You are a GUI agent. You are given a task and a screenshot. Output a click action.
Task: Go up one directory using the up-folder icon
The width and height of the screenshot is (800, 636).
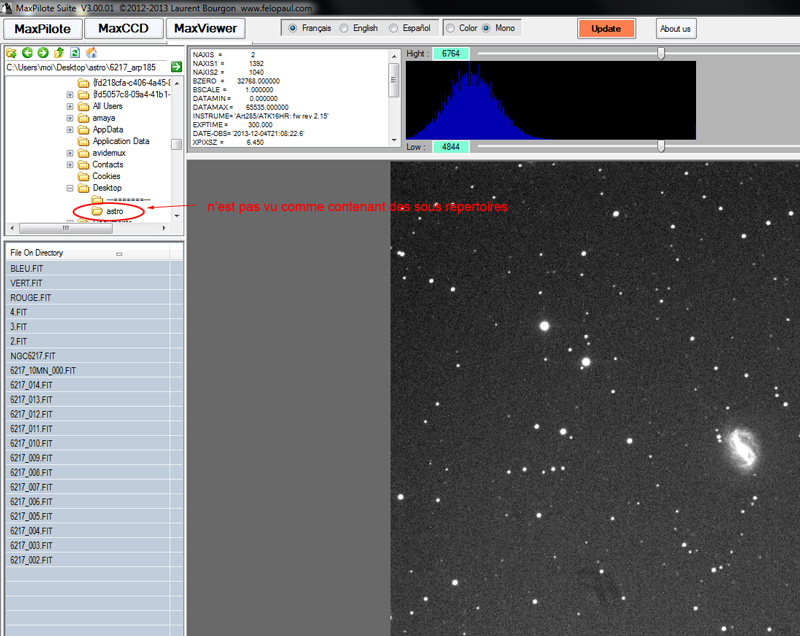coord(59,54)
